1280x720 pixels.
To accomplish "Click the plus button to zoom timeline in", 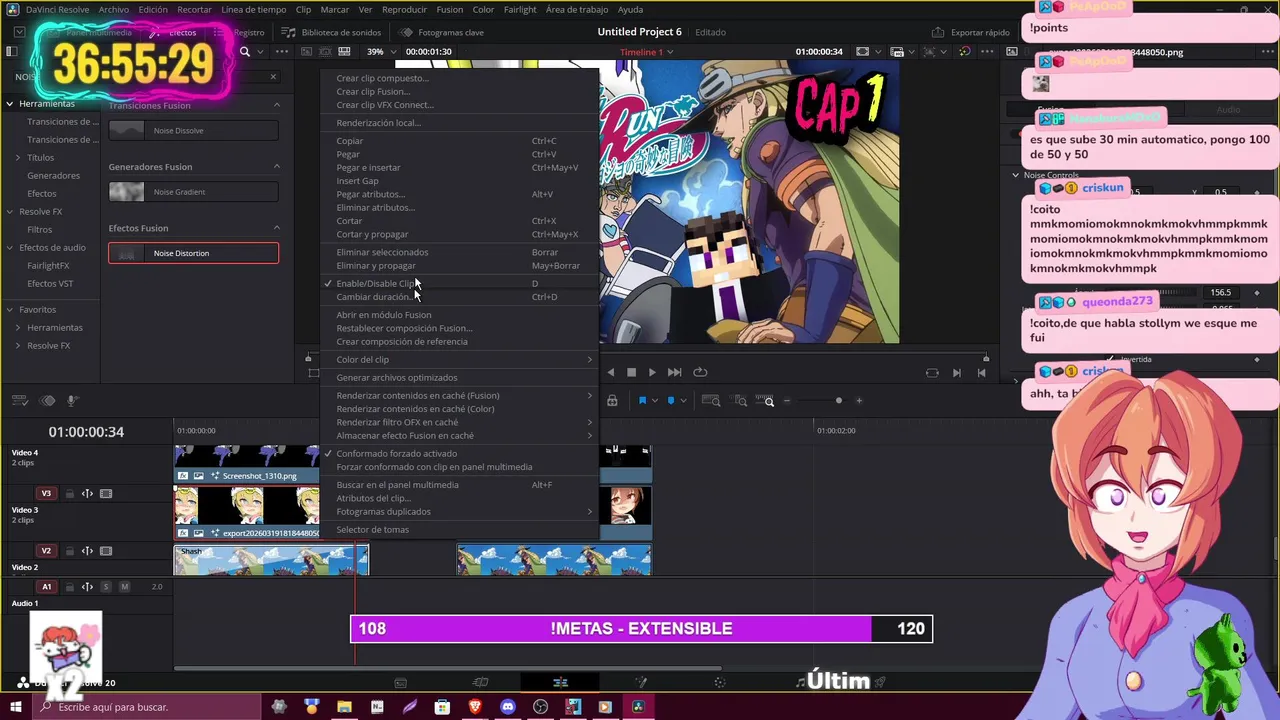I will [x=859, y=401].
